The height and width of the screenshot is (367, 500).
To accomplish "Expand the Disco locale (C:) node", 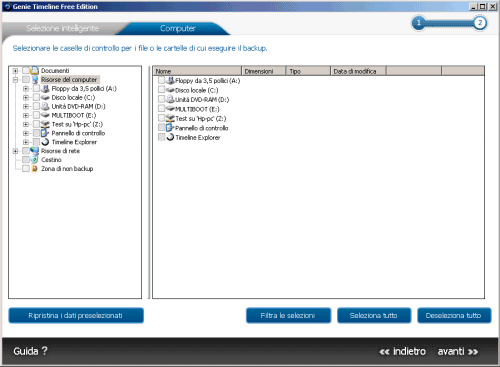I will coord(26,98).
